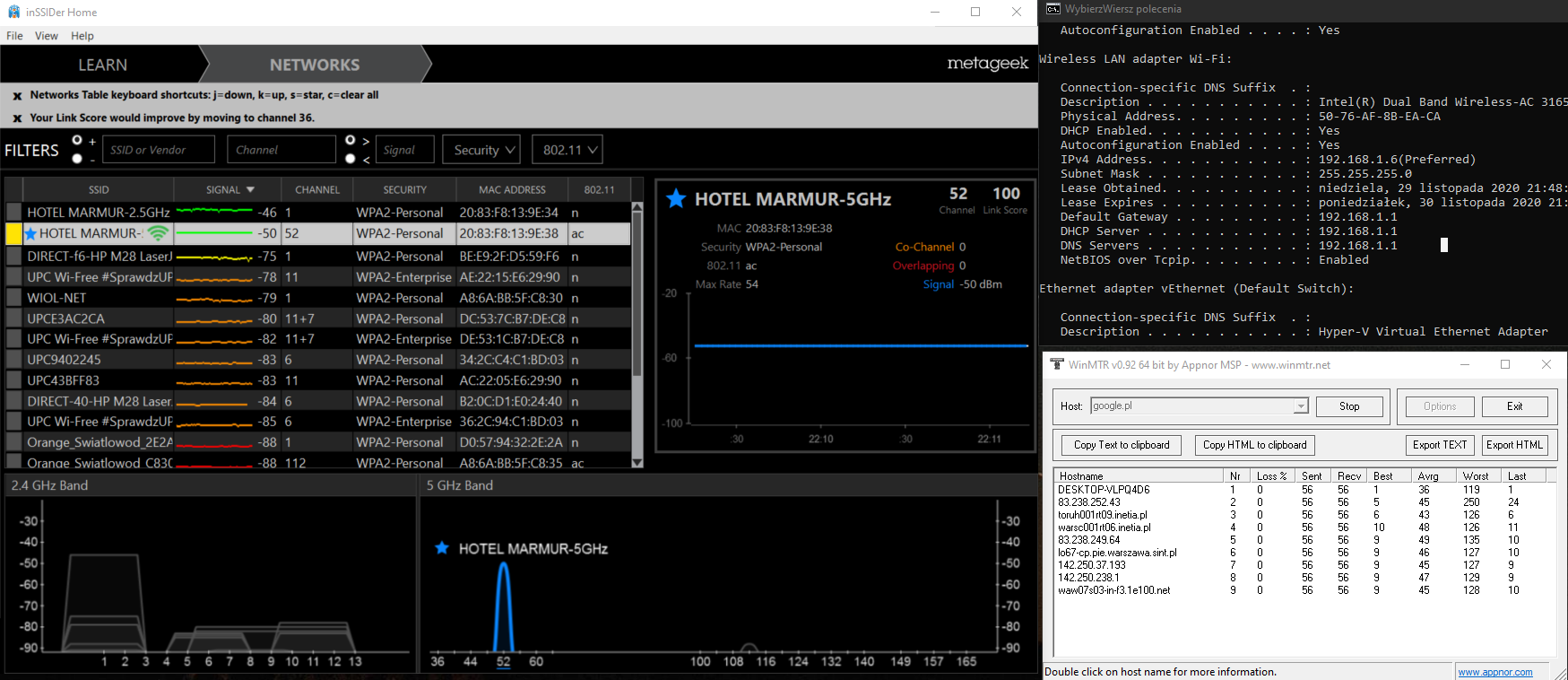Screen dimensions: 1568x680
Task: Click the SIGNAL sort arrow in column header
Action: 250,190
